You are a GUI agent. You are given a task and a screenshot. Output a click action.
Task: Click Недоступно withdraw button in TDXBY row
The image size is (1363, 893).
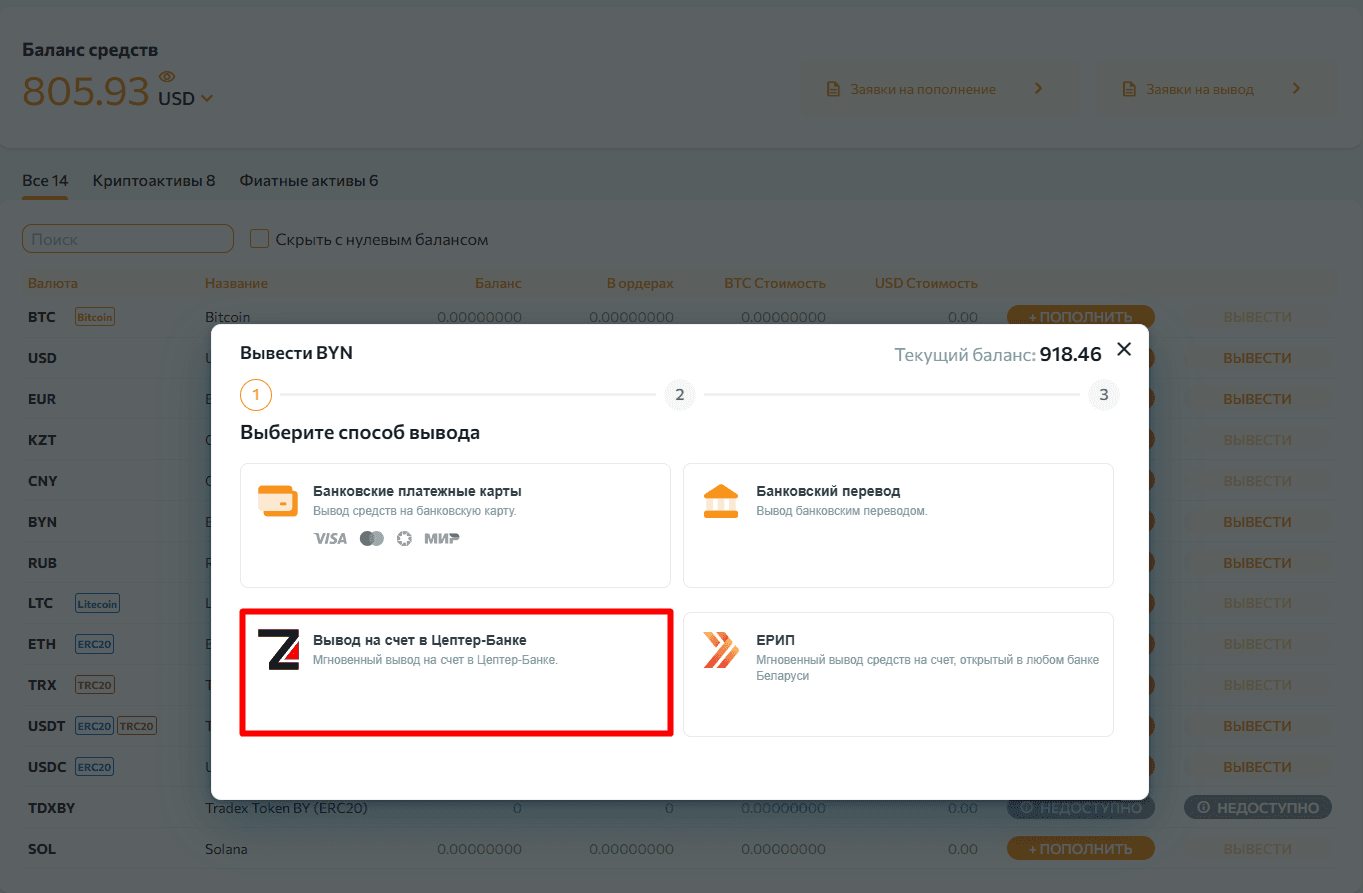tap(1258, 807)
